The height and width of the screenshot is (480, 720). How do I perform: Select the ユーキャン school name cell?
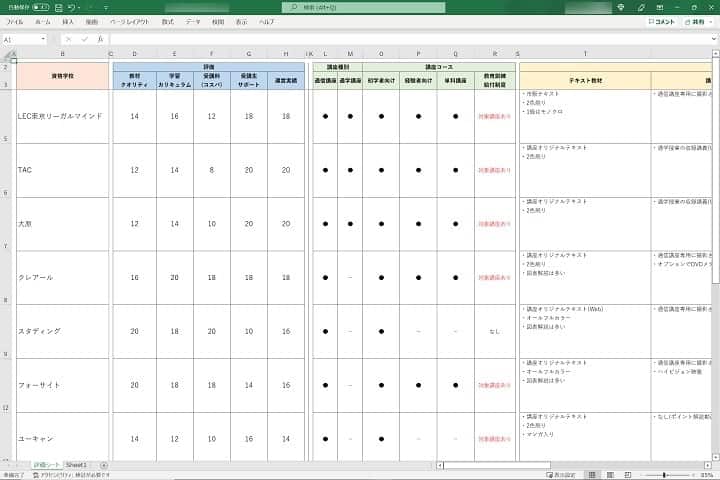(x=62, y=437)
